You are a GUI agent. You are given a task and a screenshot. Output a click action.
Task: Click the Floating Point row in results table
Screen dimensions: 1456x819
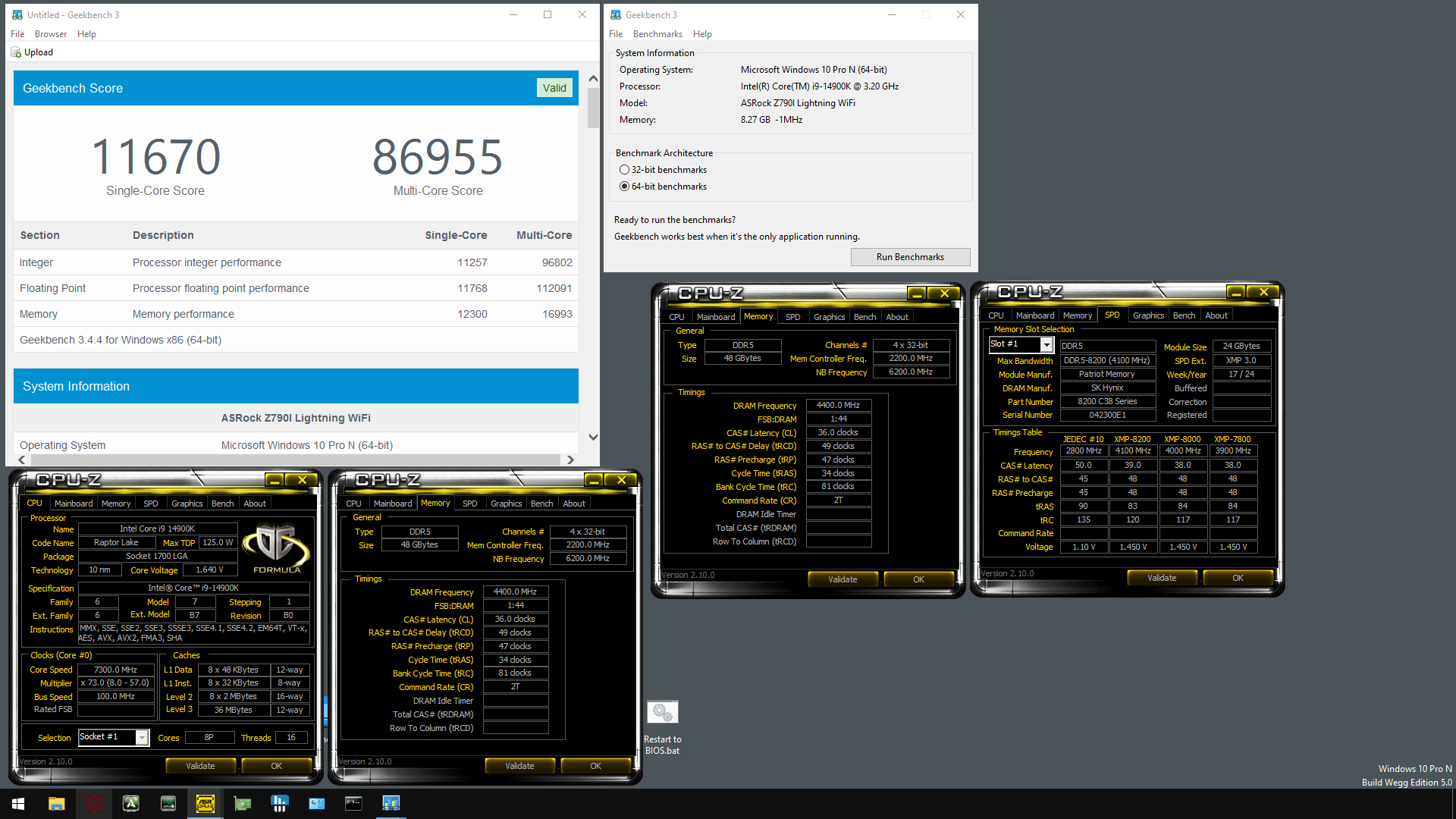coord(296,288)
